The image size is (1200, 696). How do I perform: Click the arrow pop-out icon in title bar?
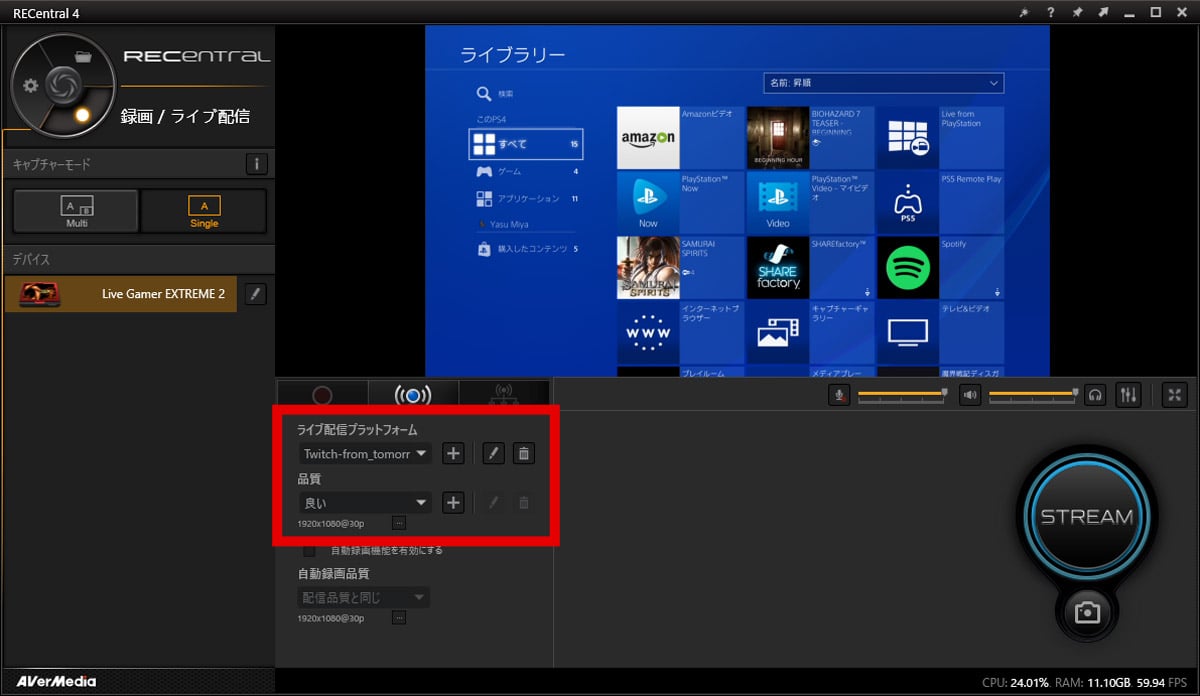click(1103, 12)
